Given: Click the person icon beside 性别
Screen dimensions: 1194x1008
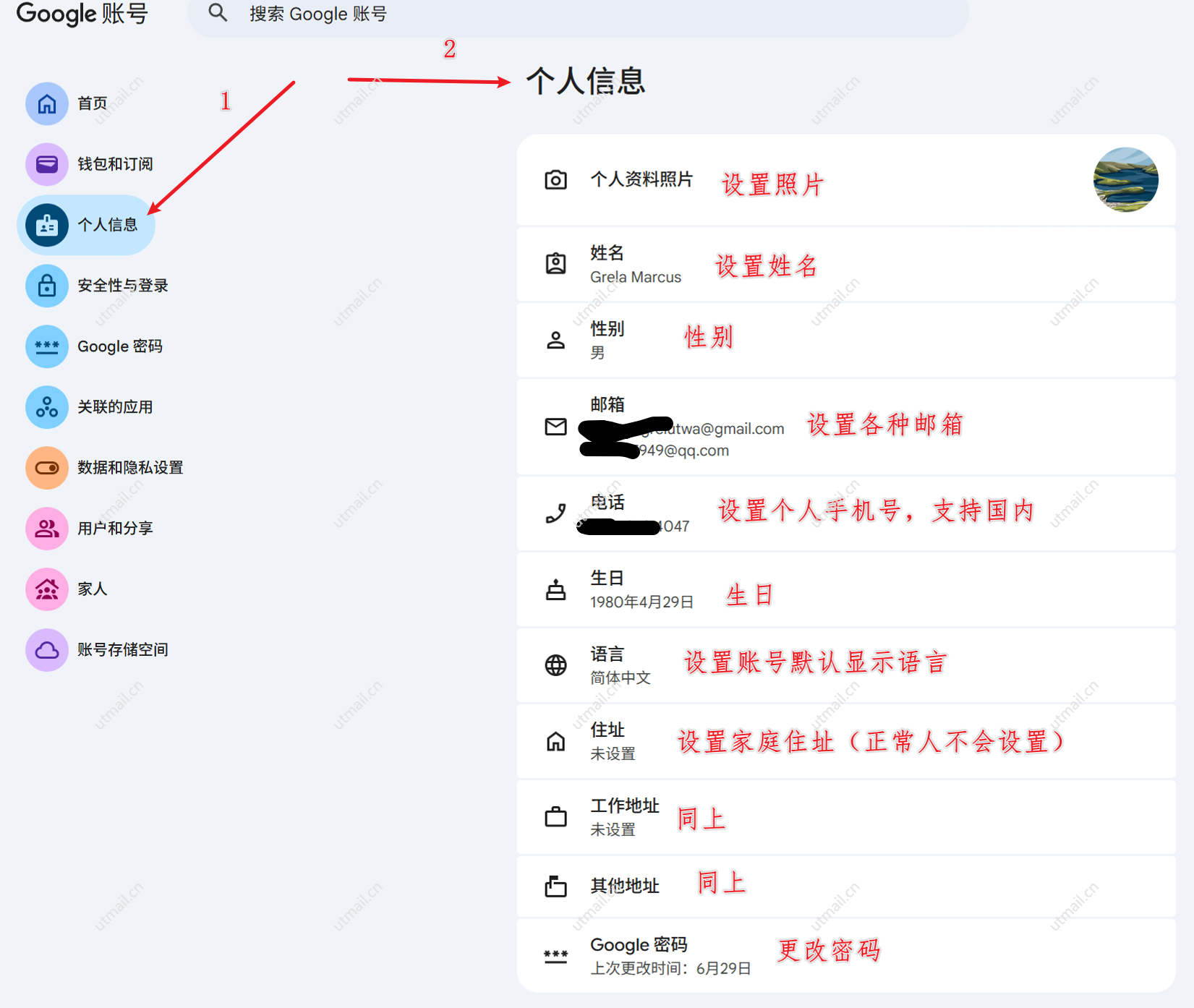Looking at the screenshot, I should pos(555,340).
